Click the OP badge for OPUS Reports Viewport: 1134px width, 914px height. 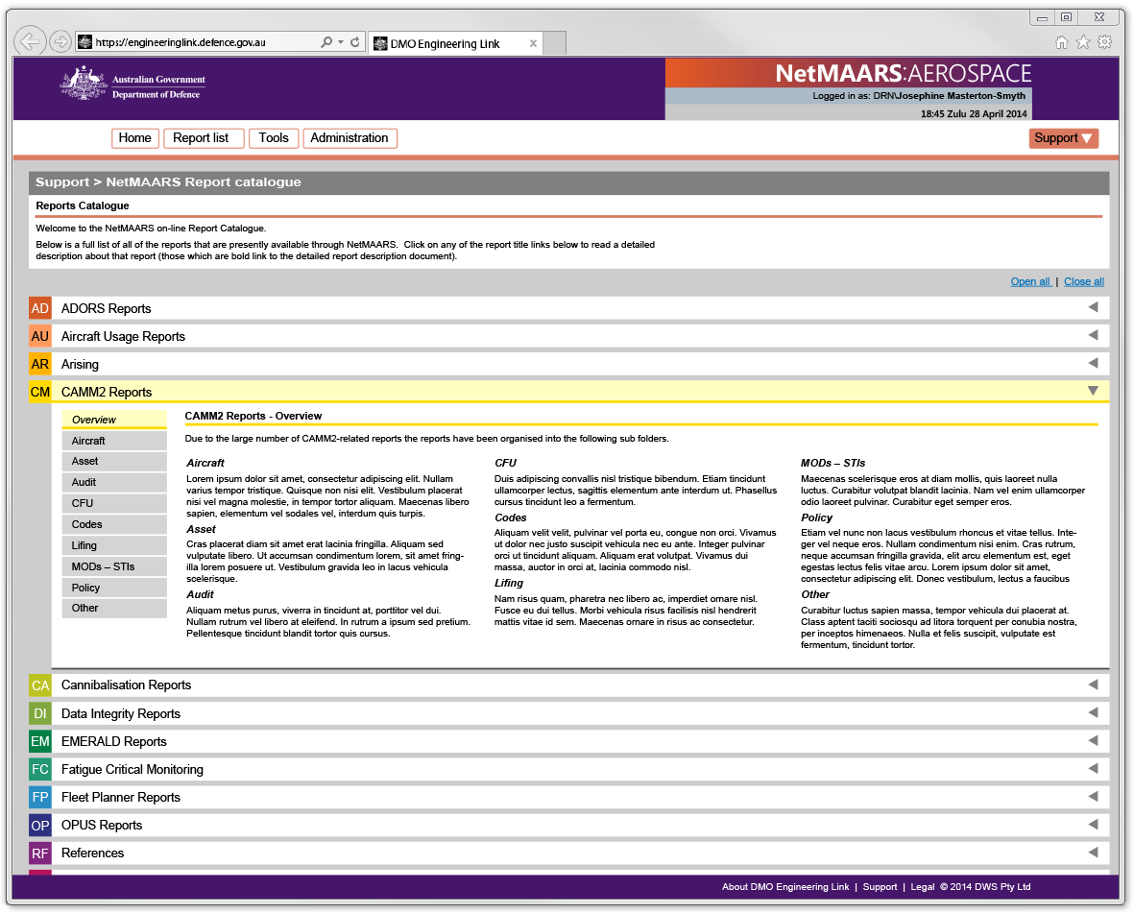pyautogui.click(x=40, y=825)
